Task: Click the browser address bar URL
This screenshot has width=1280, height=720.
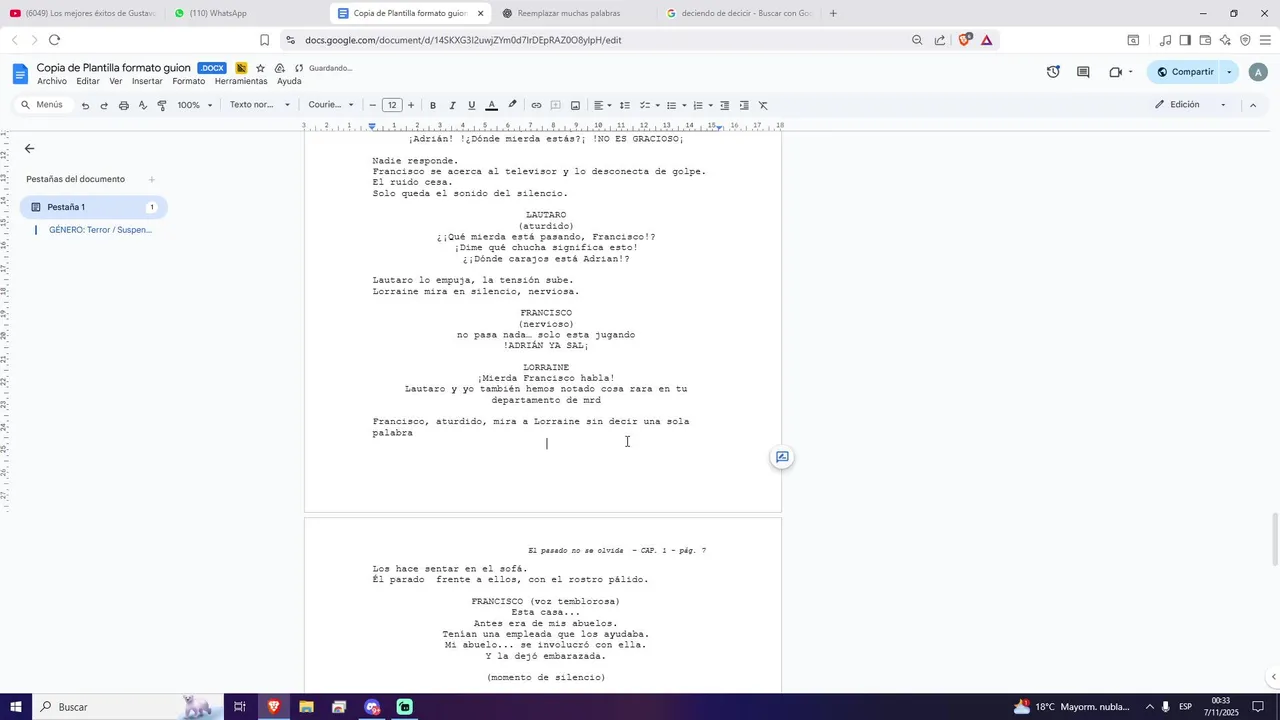Action: 463,40
